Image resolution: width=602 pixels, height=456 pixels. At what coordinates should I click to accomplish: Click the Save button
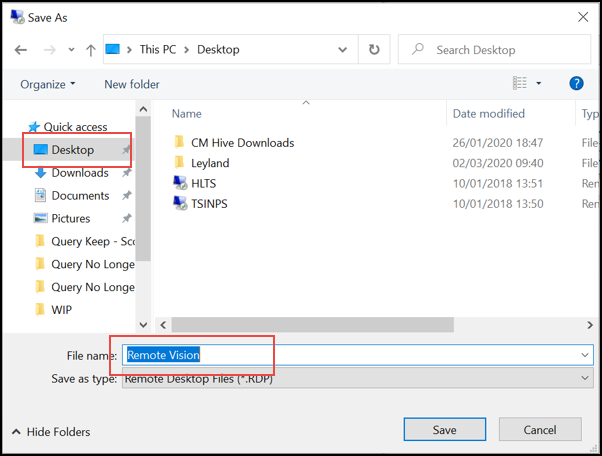444,430
